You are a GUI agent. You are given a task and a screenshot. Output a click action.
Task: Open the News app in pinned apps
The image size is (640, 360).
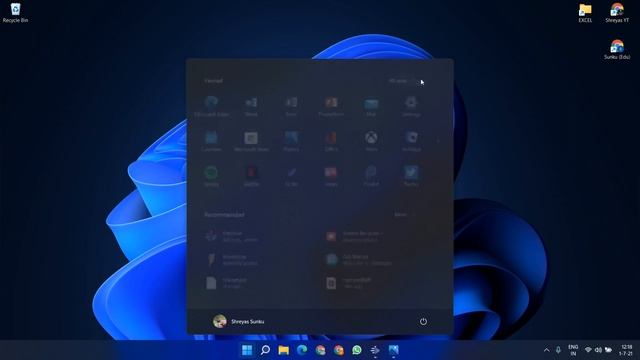pos(331,176)
